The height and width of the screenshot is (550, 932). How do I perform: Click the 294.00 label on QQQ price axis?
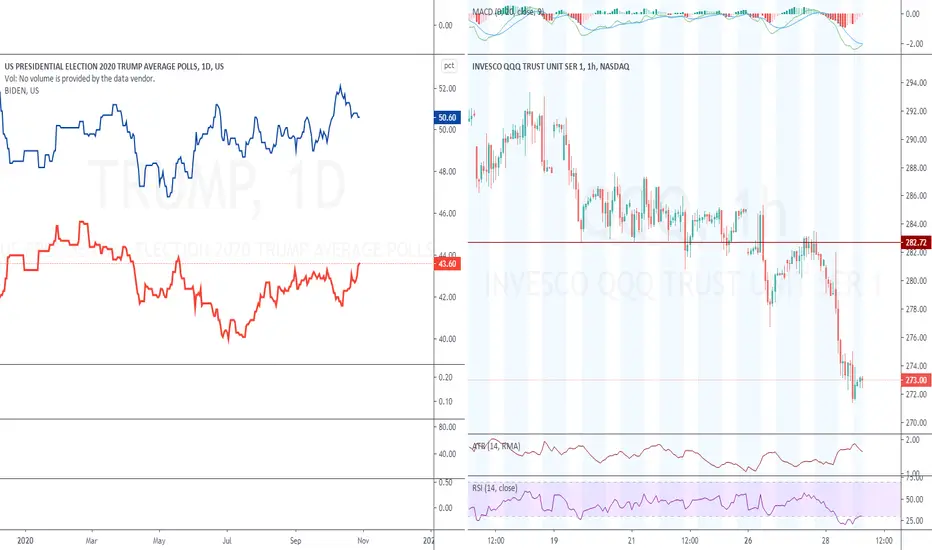coord(916,83)
